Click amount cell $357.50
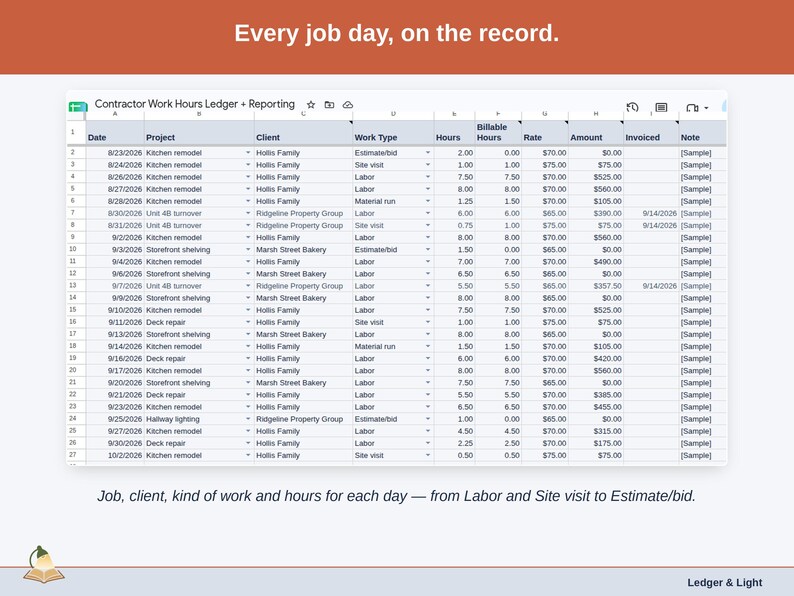The image size is (794, 596). (x=596, y=286)
